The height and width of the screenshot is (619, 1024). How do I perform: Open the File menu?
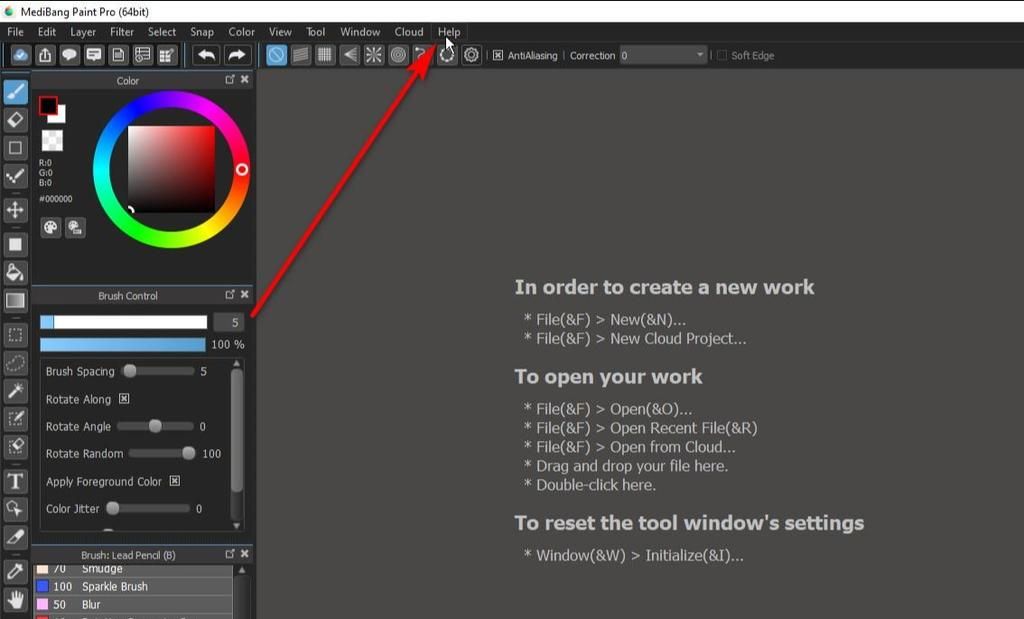(16, 32)
